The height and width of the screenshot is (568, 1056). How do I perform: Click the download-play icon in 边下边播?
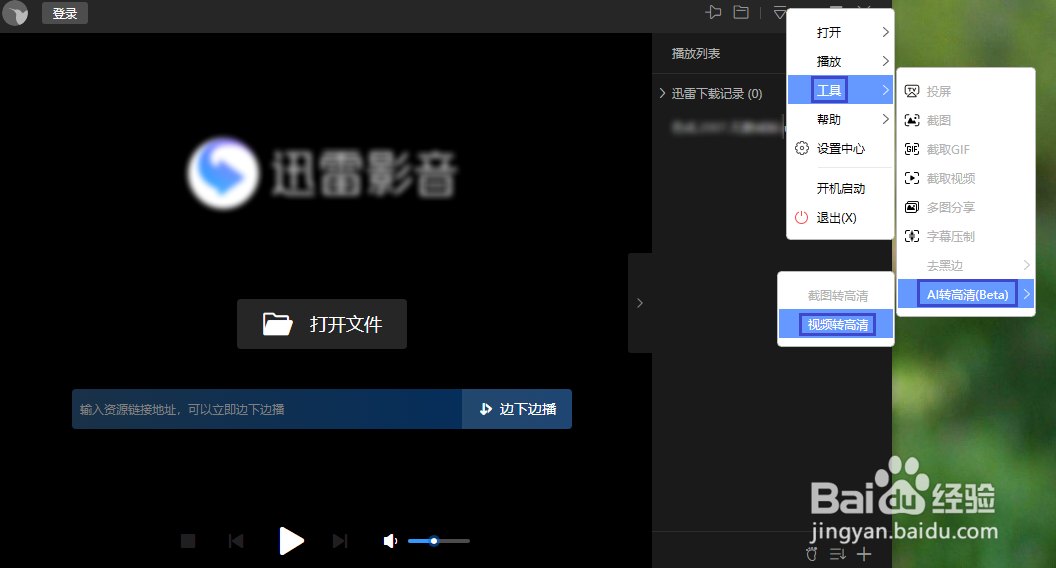[486, 409]
